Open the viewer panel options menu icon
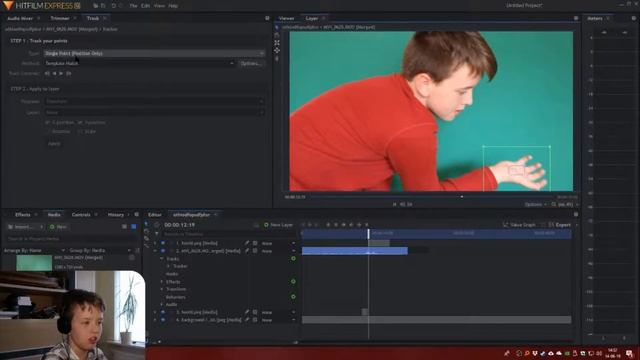Screen dimensions: 640x360 pyautogui.click(x=576, y=18)
